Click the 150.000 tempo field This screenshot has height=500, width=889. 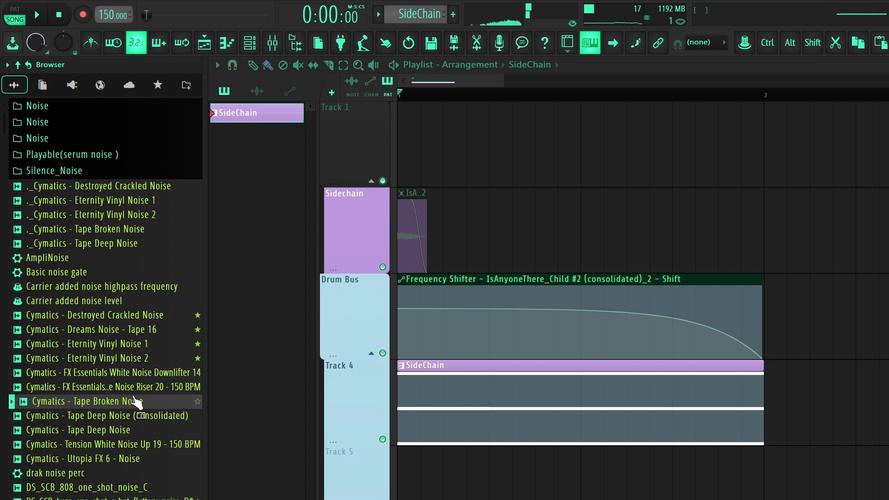coord(113,15)
